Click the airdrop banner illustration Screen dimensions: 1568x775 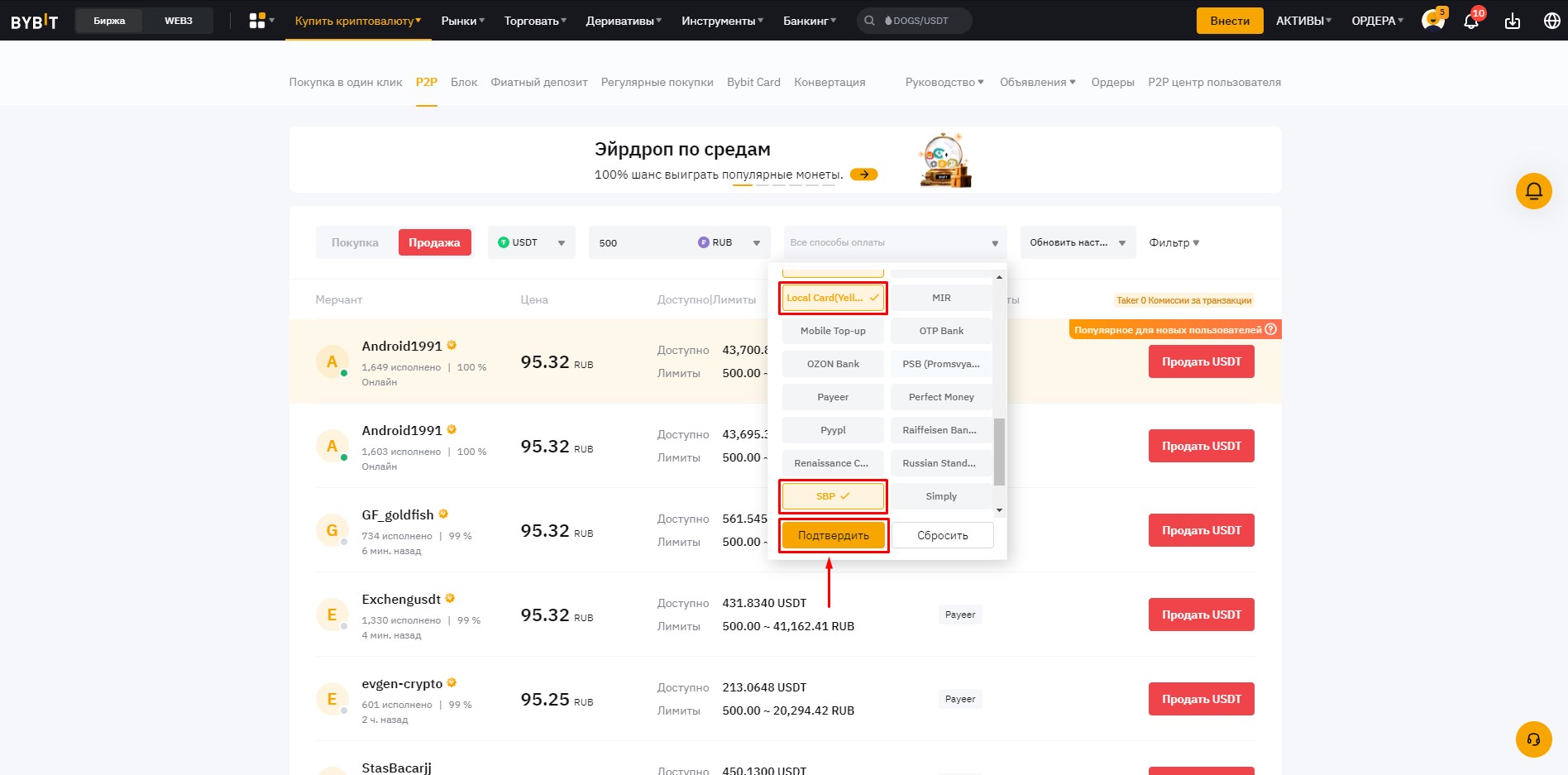945,160
